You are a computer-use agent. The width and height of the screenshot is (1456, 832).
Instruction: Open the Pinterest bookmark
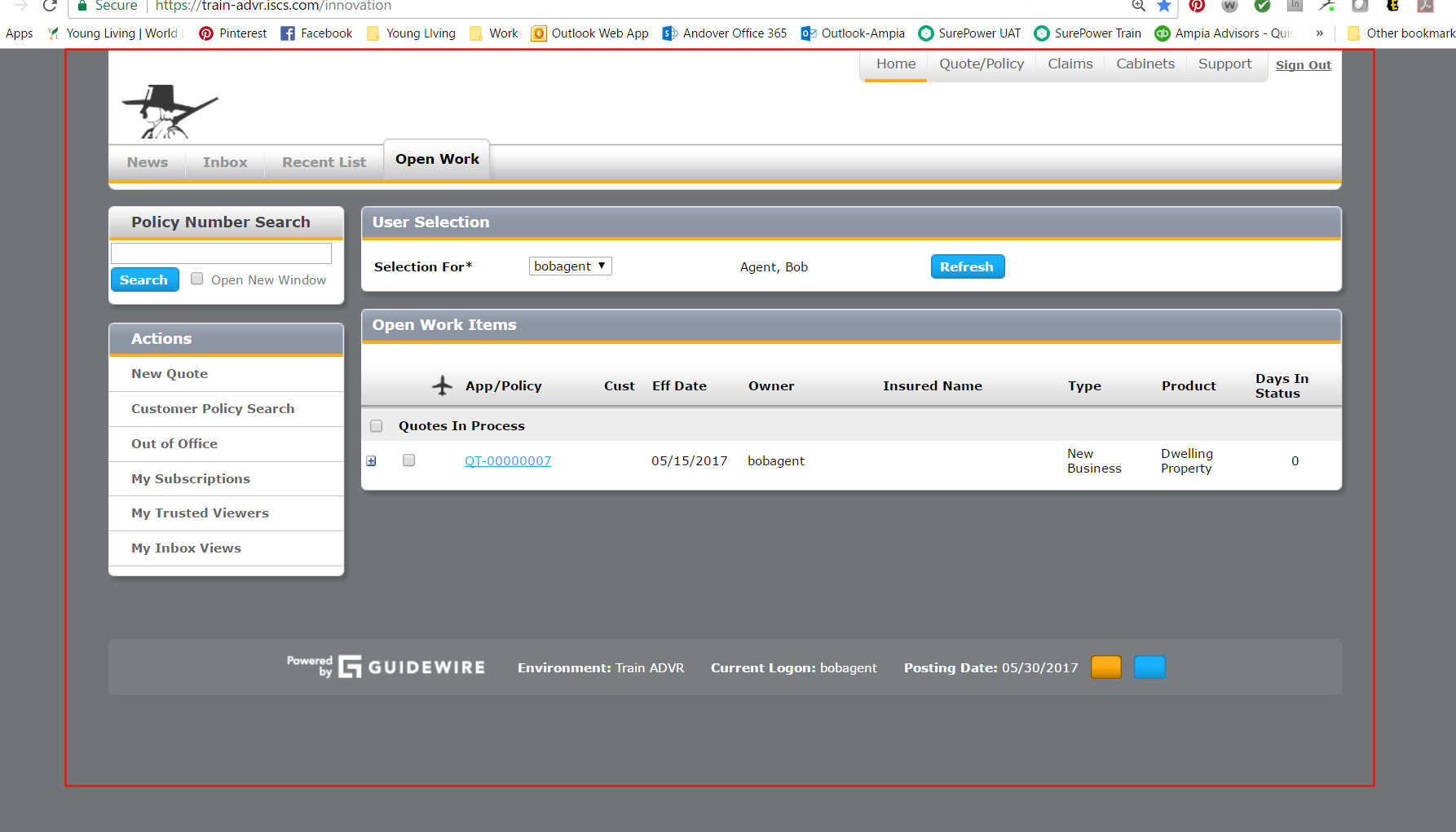pos(233,33)
